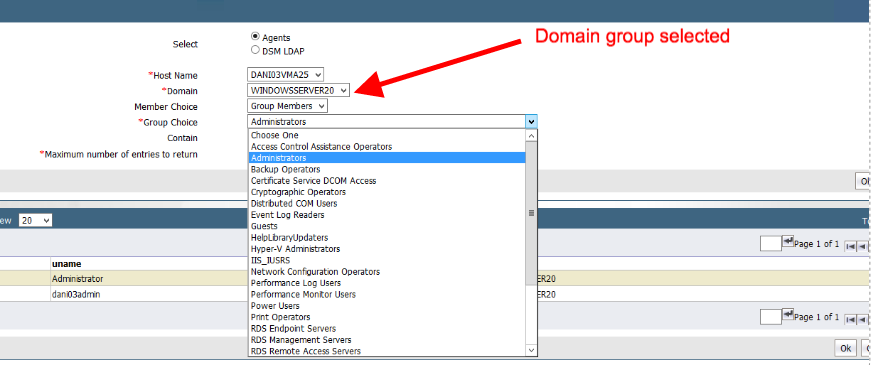
Task: Open the Host Name DANI03VMA25 dropdown
Action: (285, 74)
